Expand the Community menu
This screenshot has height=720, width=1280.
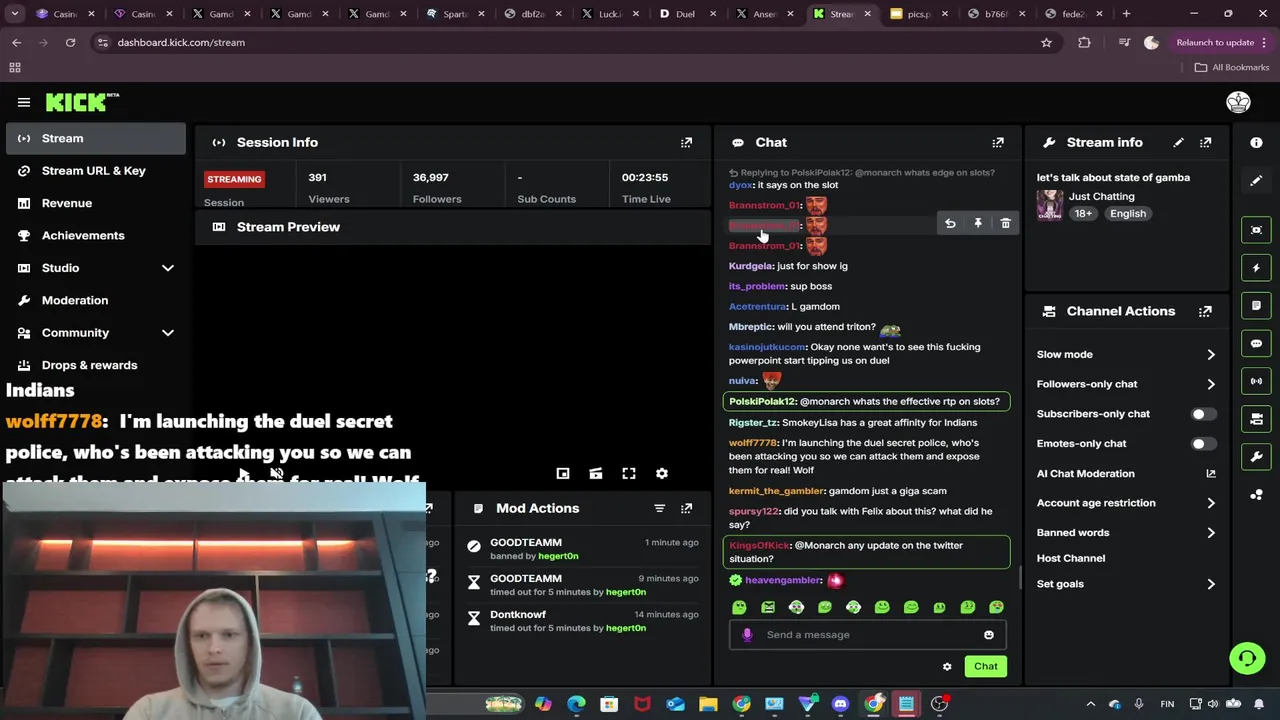point(96,333)
